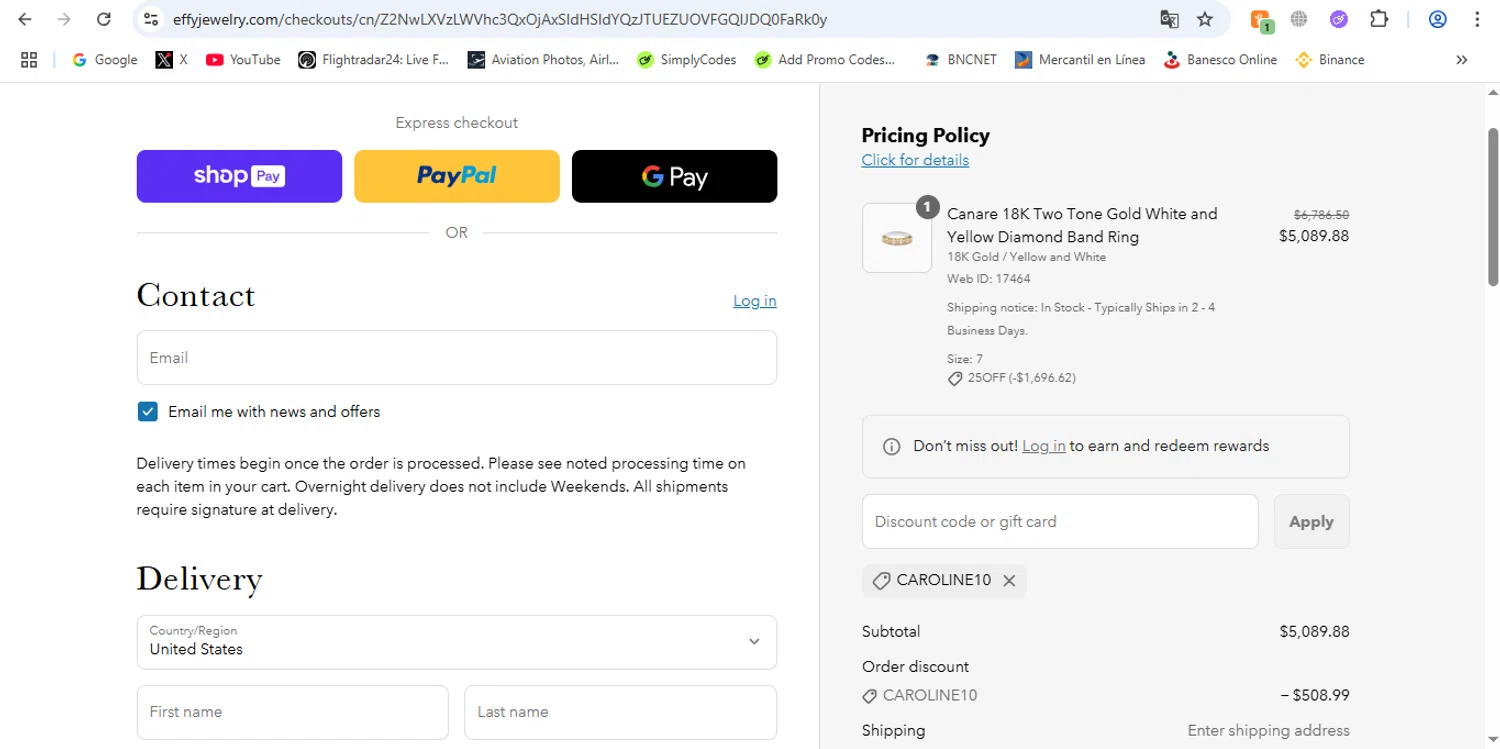The height and width of the screenshot is (749, 1500).
Task: Pay with PayPal
Action: pyautogui.click(x=457, y=176)
